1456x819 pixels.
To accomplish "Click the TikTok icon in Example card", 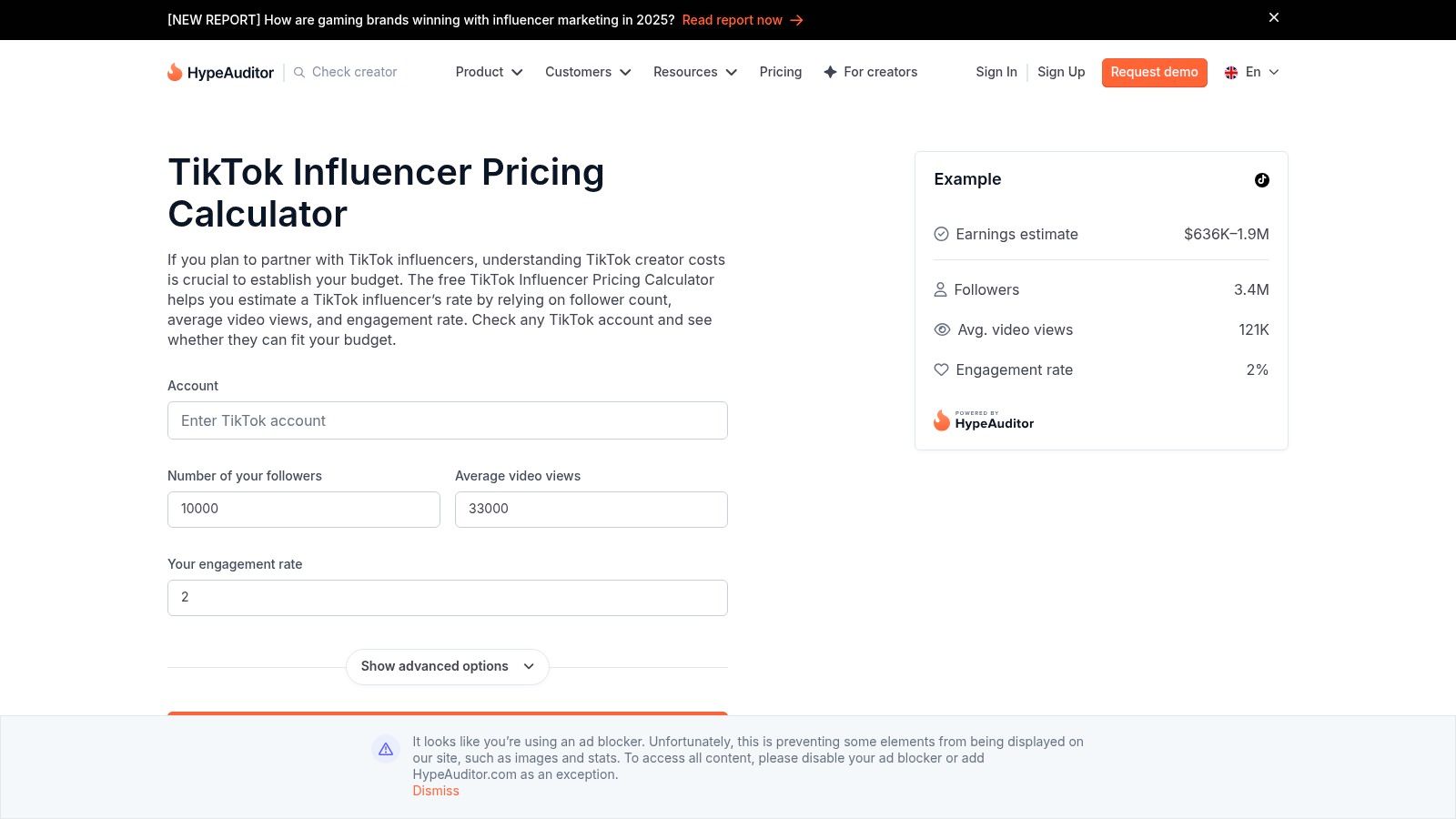I will (x=1261, y=180).
